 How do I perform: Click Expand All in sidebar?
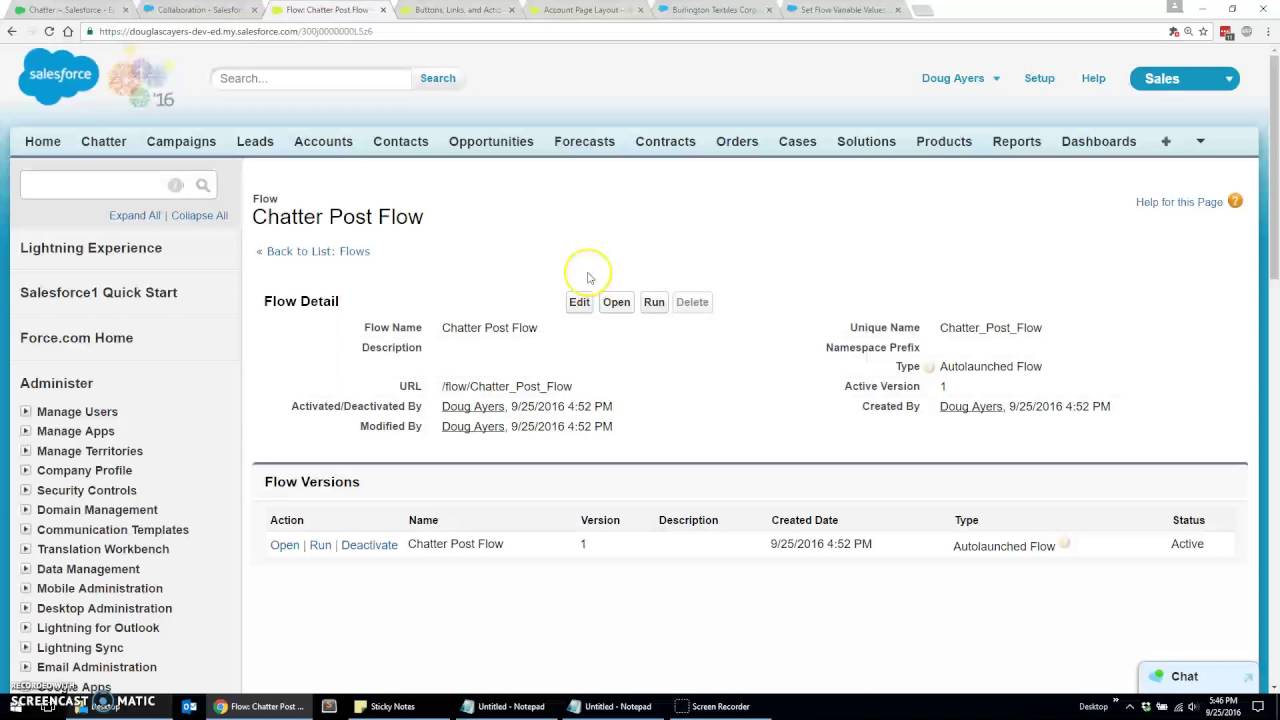(x=135, y=215)
